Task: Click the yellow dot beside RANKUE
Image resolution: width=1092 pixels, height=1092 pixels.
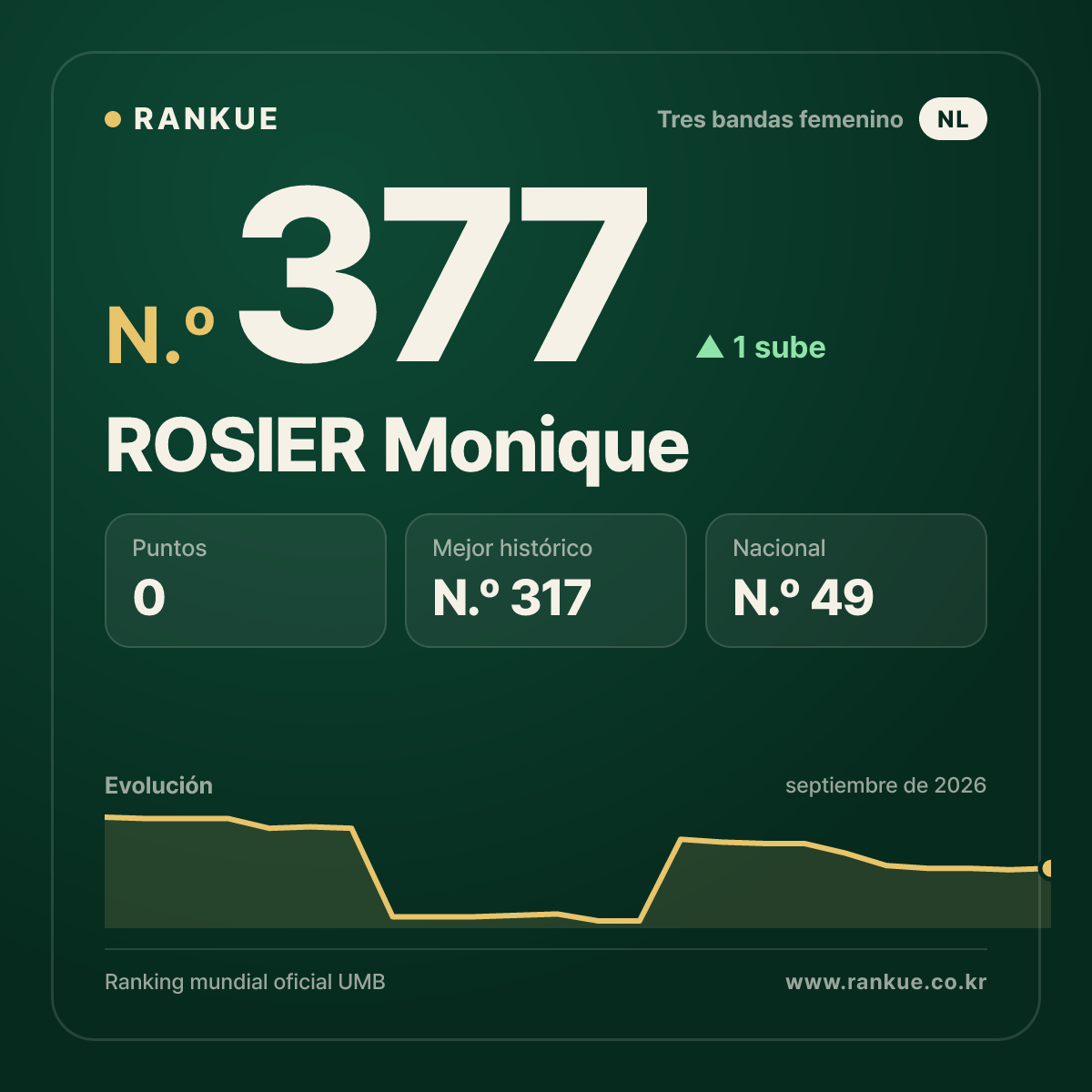Action: tap(113, 119)
